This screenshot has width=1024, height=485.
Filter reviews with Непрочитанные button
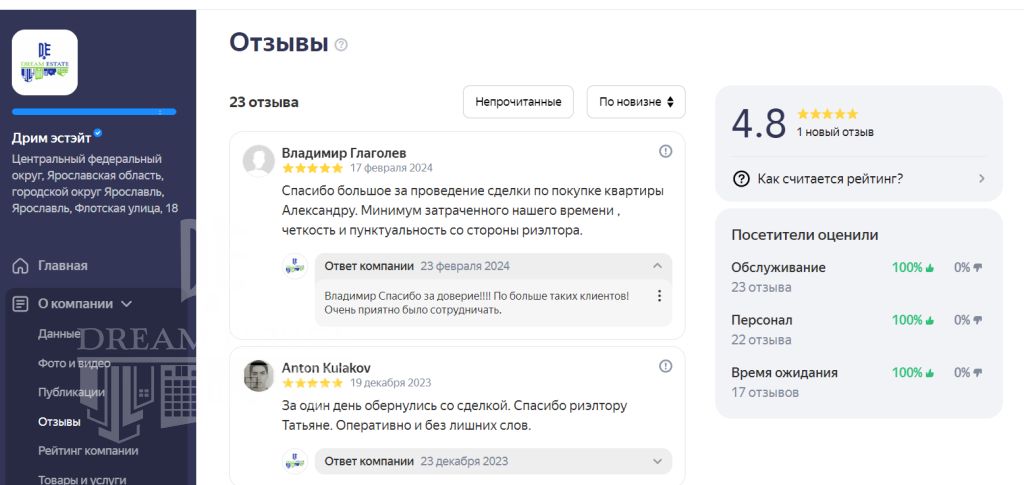coord(518,102)
